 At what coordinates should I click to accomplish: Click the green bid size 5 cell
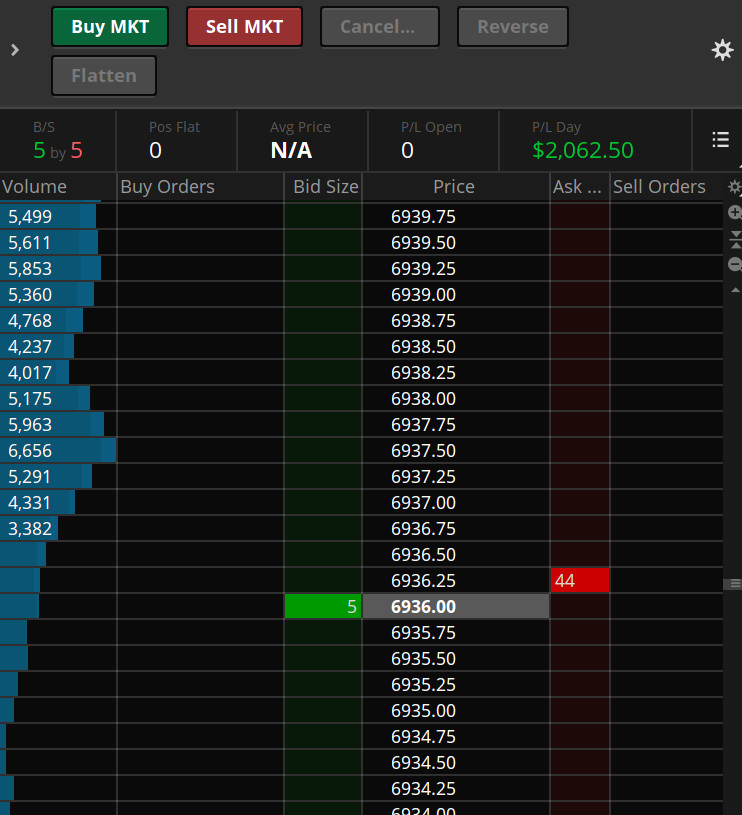pos(323,606)
